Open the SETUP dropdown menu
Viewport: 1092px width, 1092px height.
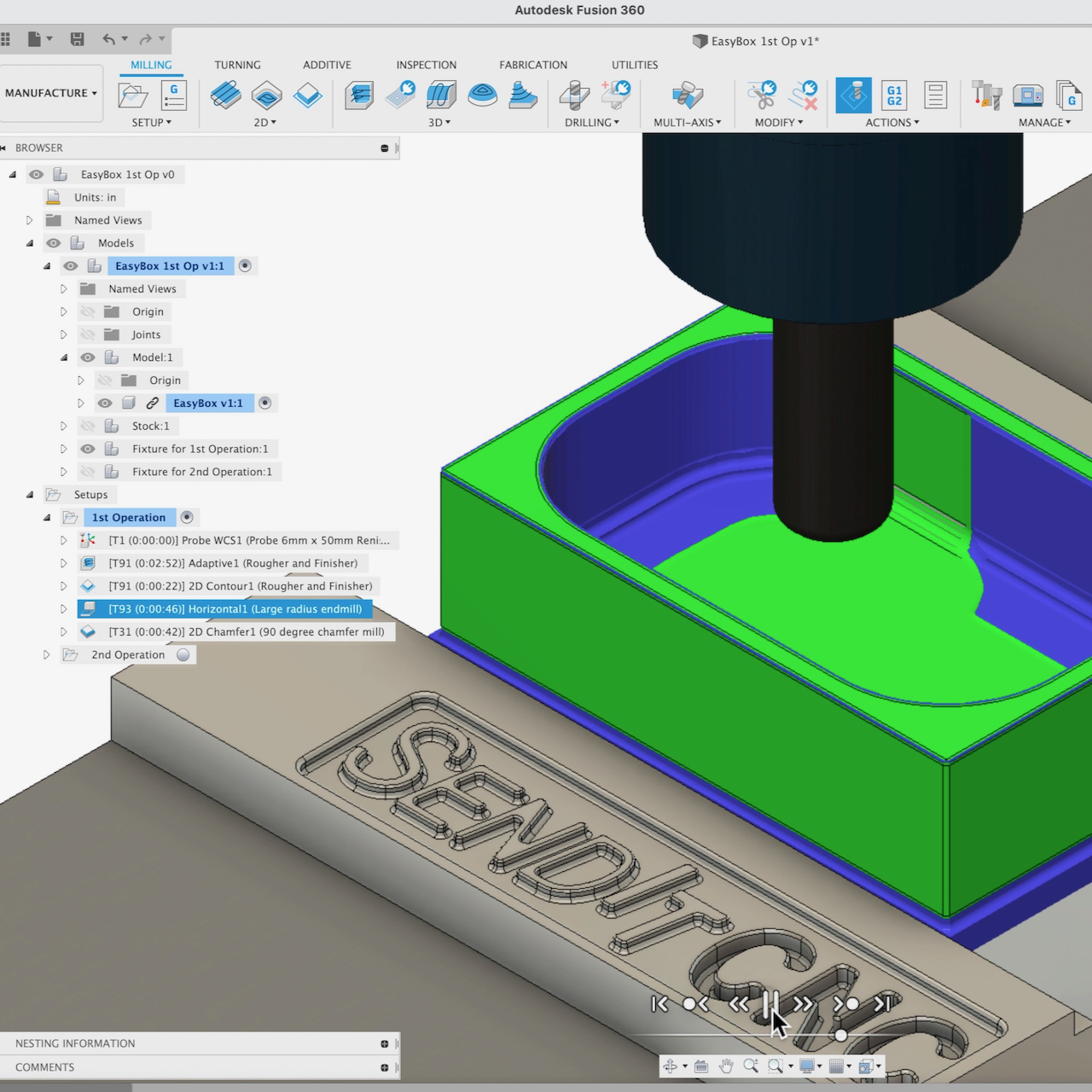click(152, 123)
